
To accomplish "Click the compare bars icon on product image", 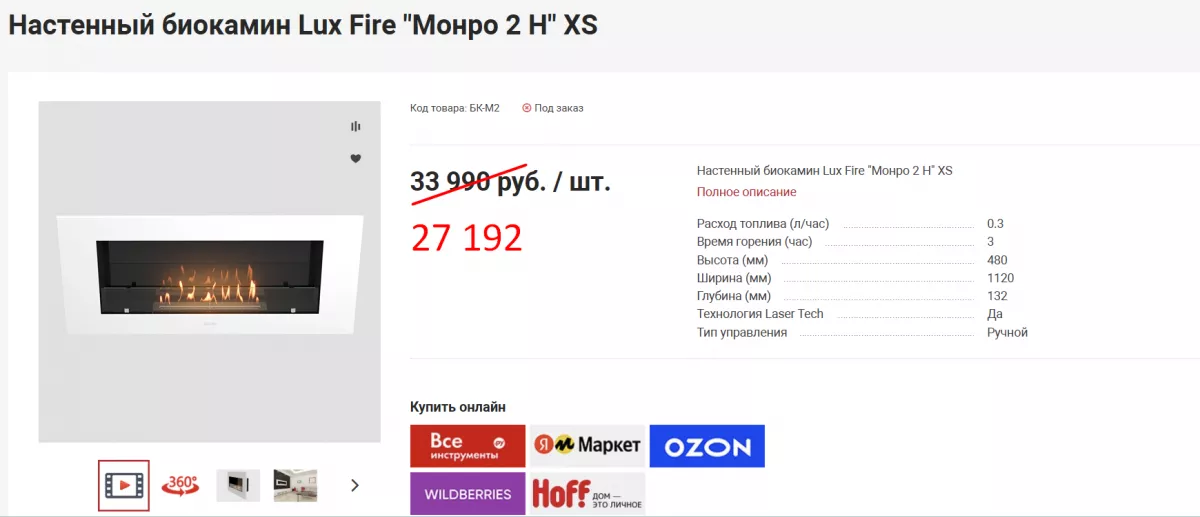I will click(x=355, y=127).
